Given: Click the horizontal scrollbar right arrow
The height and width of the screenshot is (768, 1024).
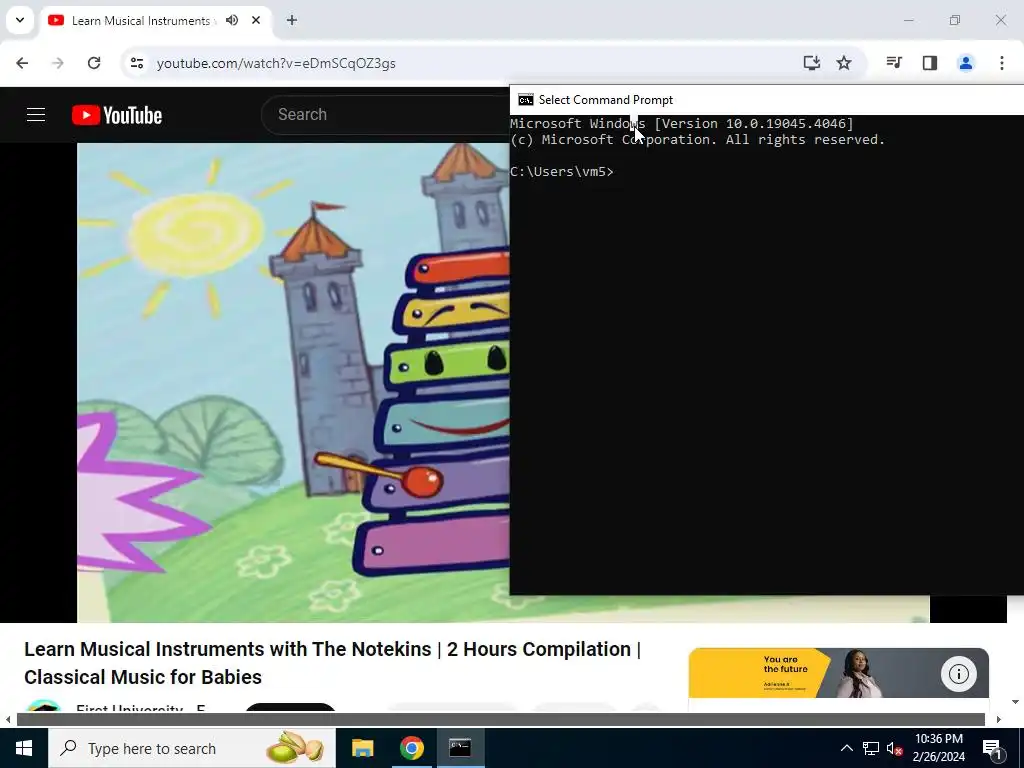Looking at the screenshot, I should point(999,720).
